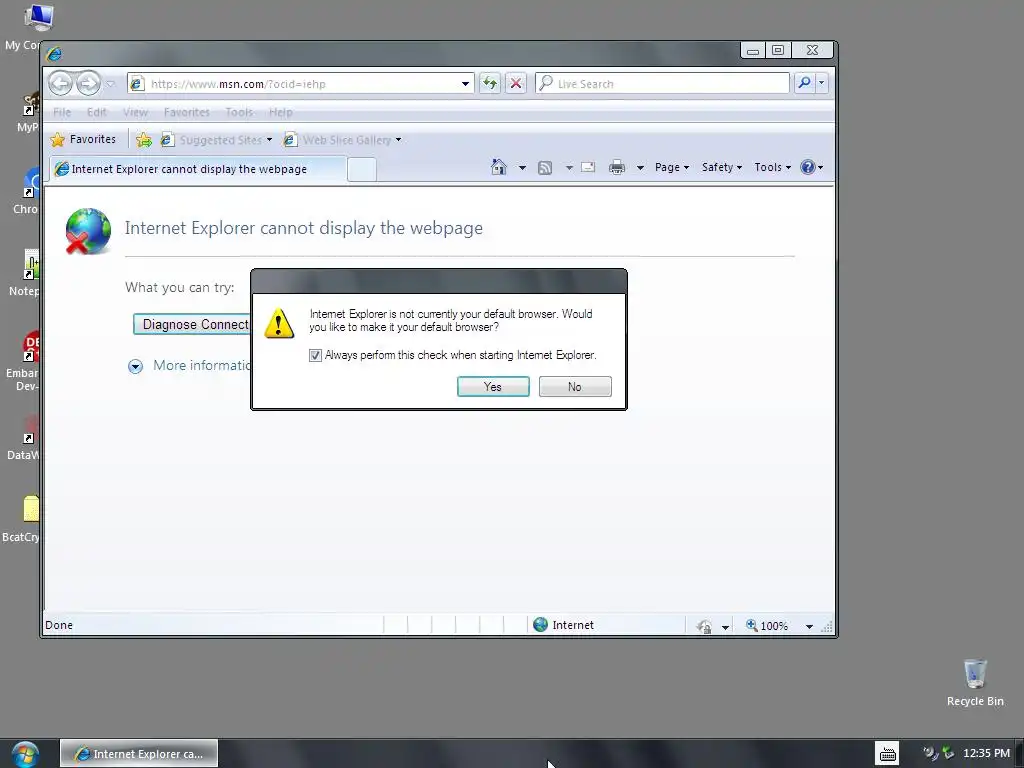Click the Internet Explorer title bar icon
This screenshot has width=1024, height=768.
[54, 53]
